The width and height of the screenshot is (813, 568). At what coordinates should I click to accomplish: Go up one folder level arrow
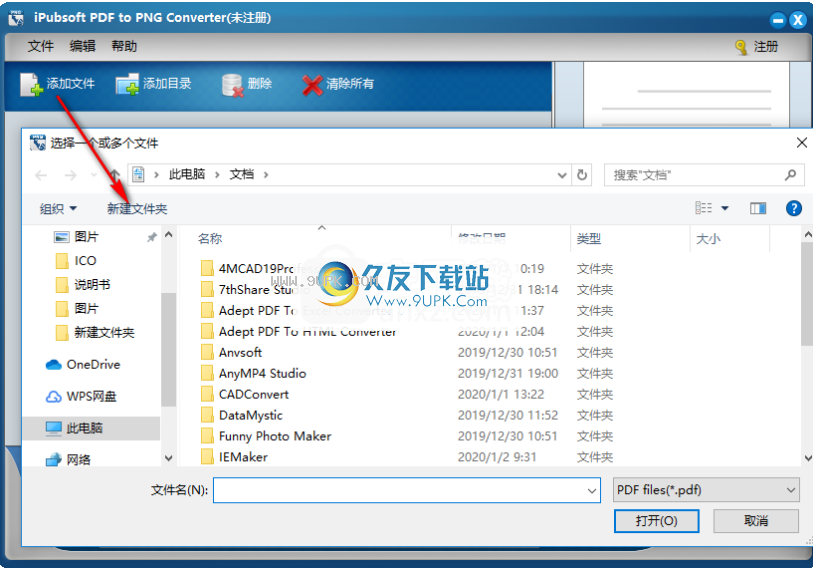[x=115, y=175]
